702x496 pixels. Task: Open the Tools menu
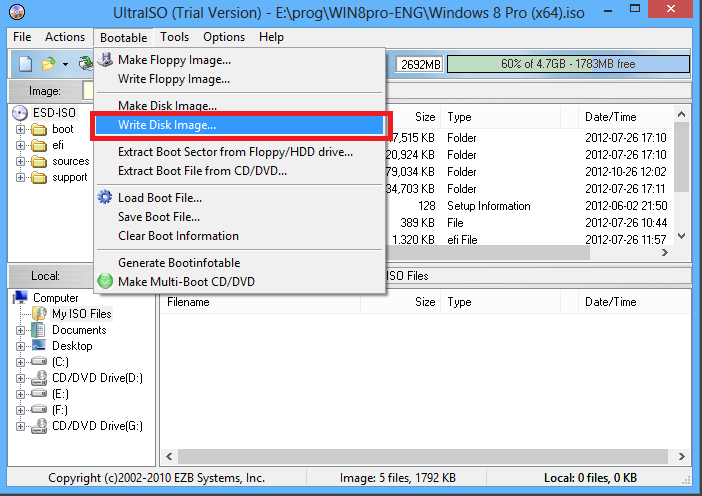point(175,37)
